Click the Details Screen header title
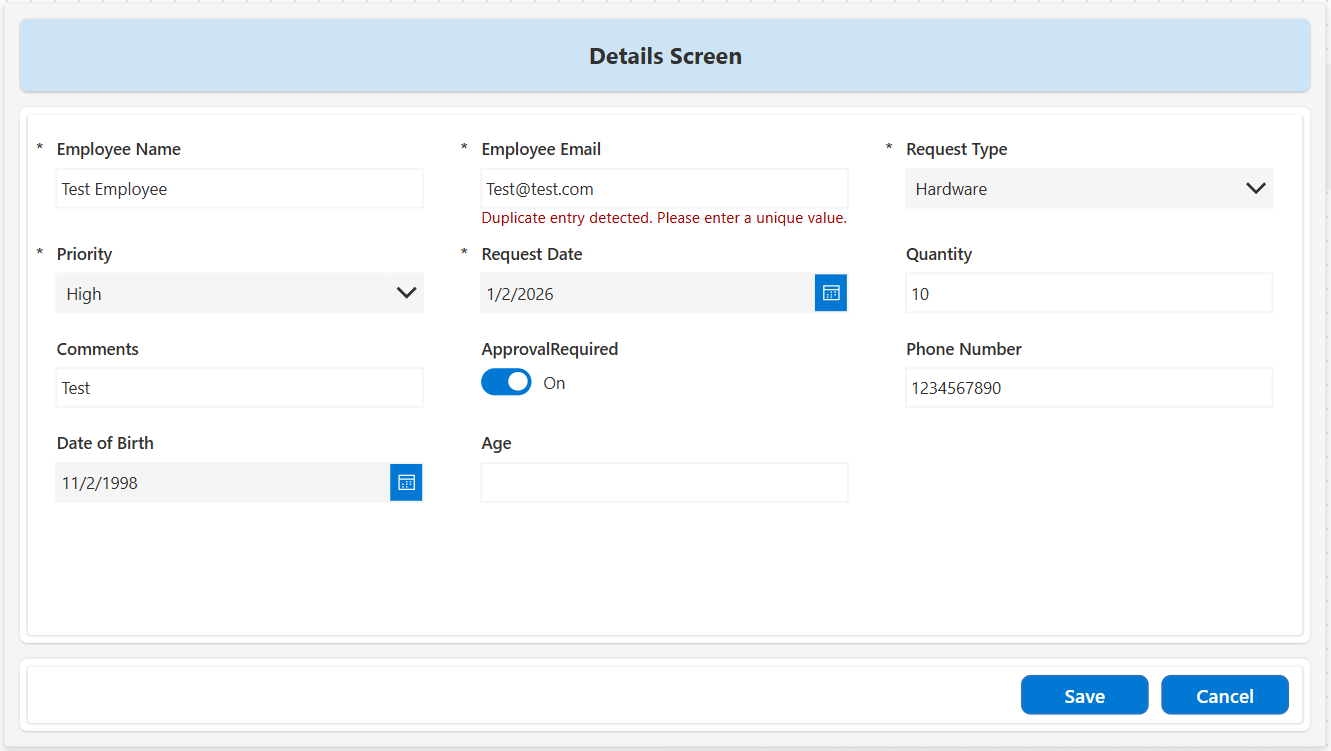Viewport: 1331px width, 751px height. point(665,56)
